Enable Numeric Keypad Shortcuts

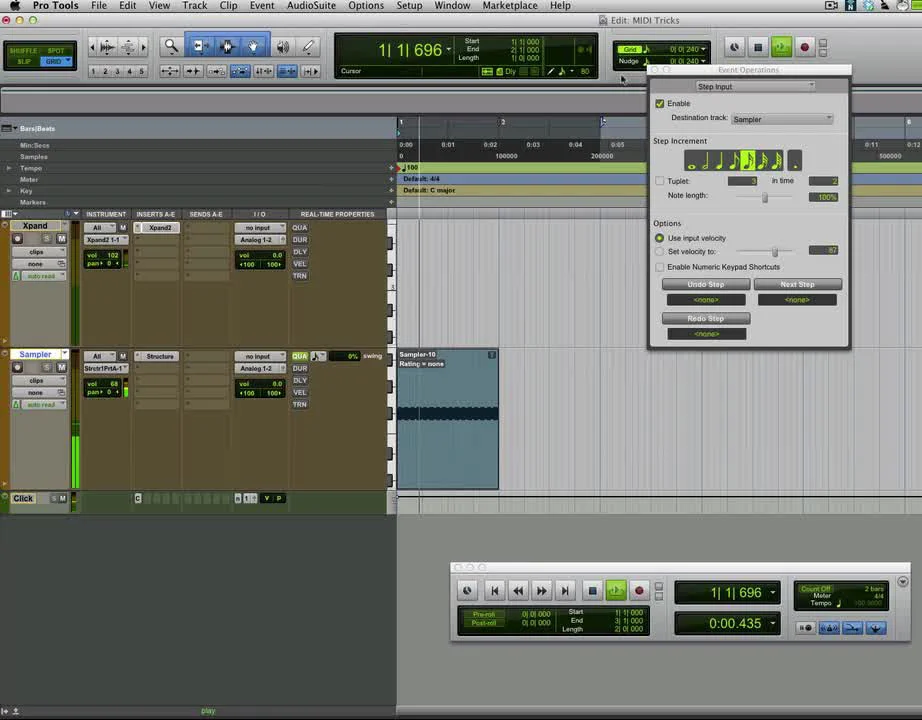coord(659,267)
